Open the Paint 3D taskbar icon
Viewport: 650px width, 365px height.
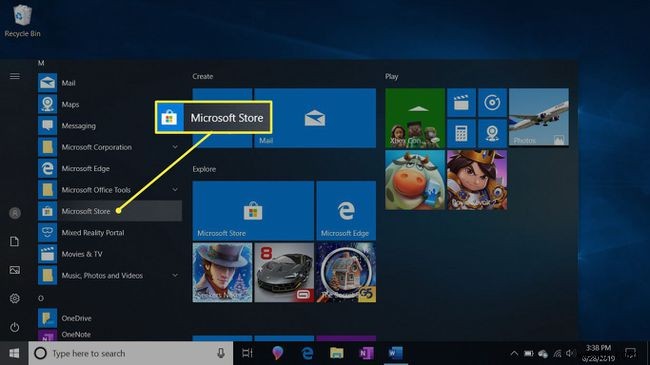coord(277,353)
